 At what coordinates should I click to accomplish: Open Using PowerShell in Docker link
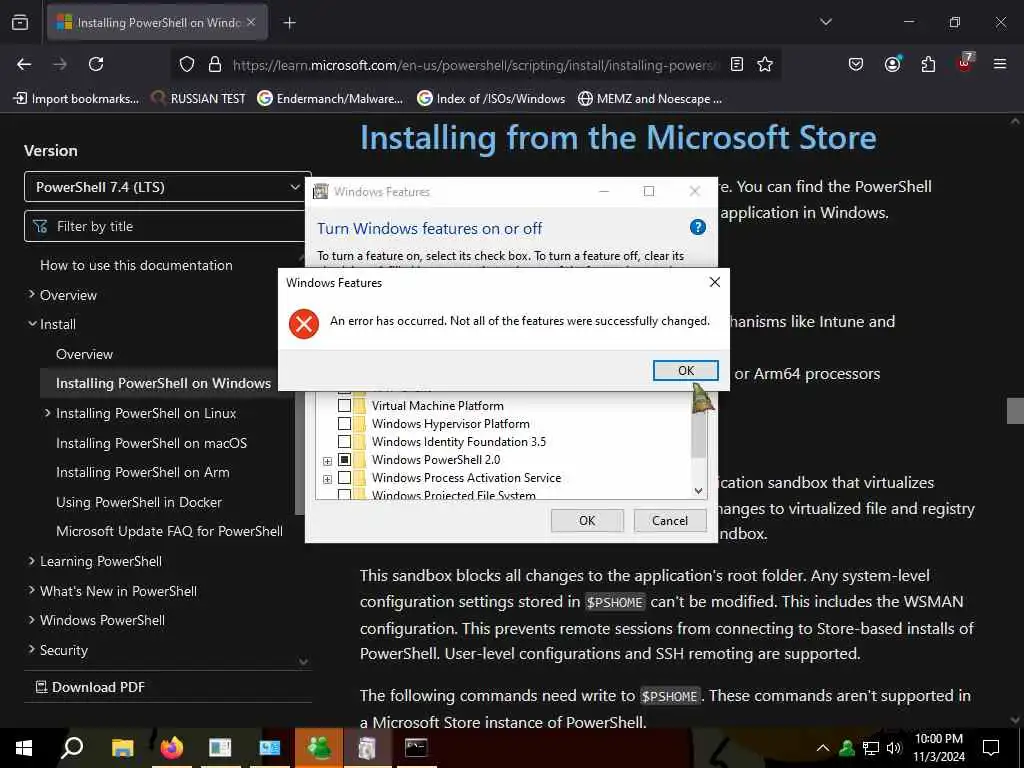(139, 502)
